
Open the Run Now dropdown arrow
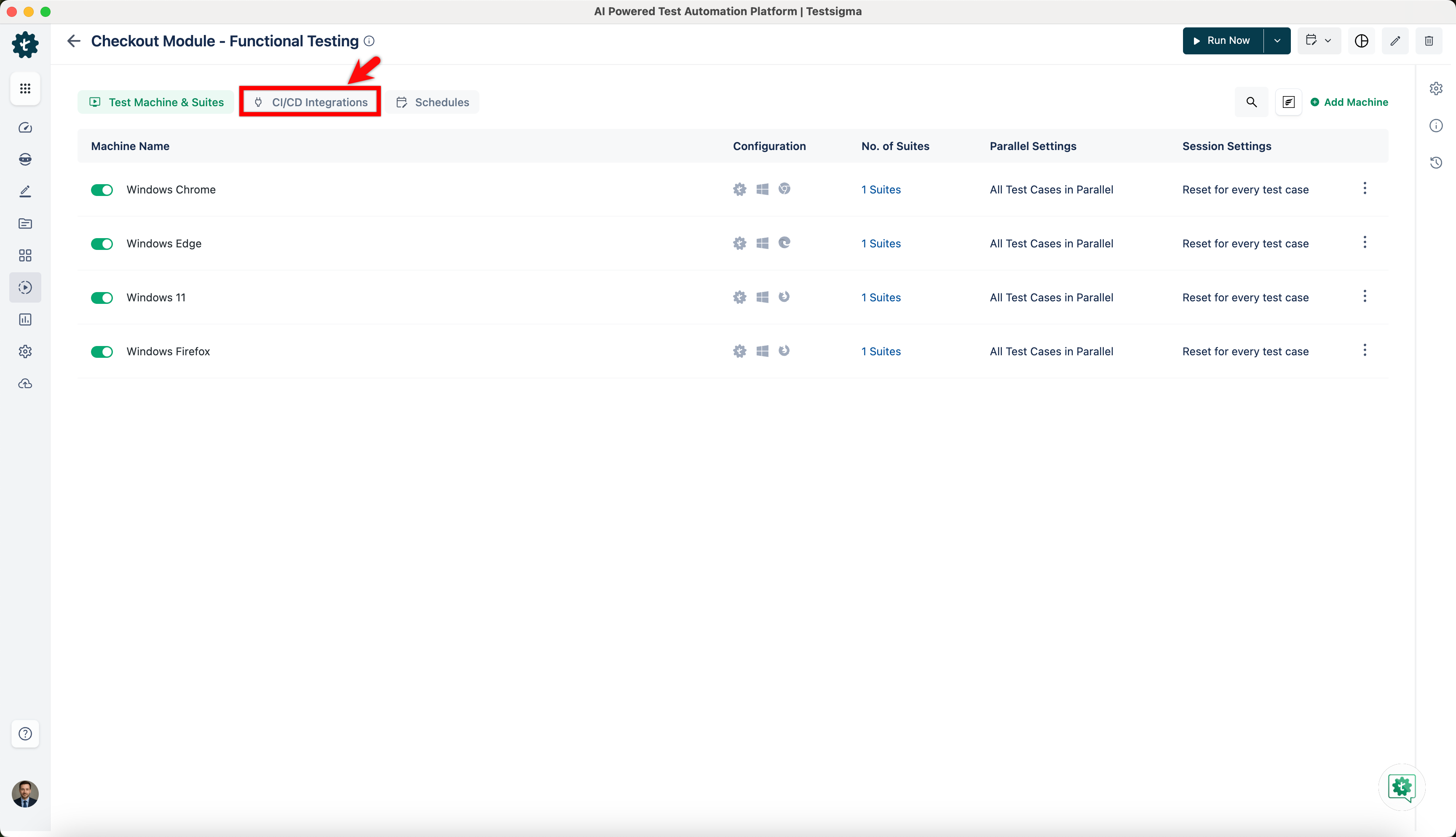[1278, 41]
